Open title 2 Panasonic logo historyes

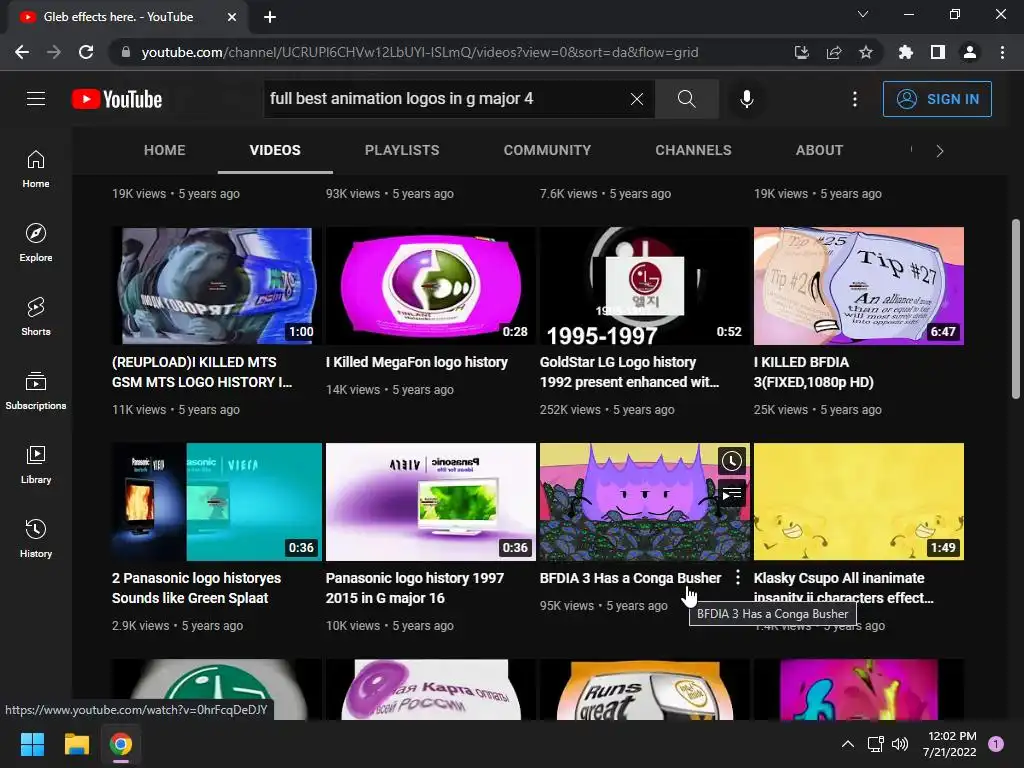point(196,588)
